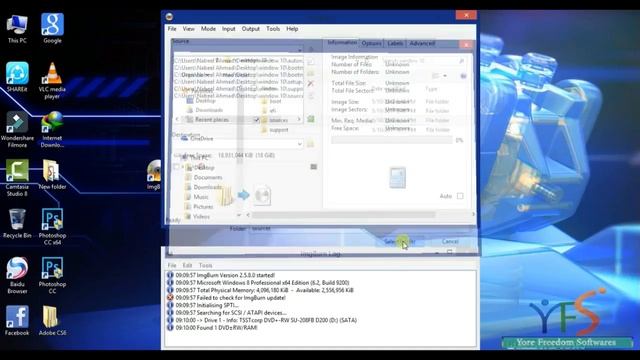Open the Recycle Bin

pyautogui.click(x=17, y=223)
